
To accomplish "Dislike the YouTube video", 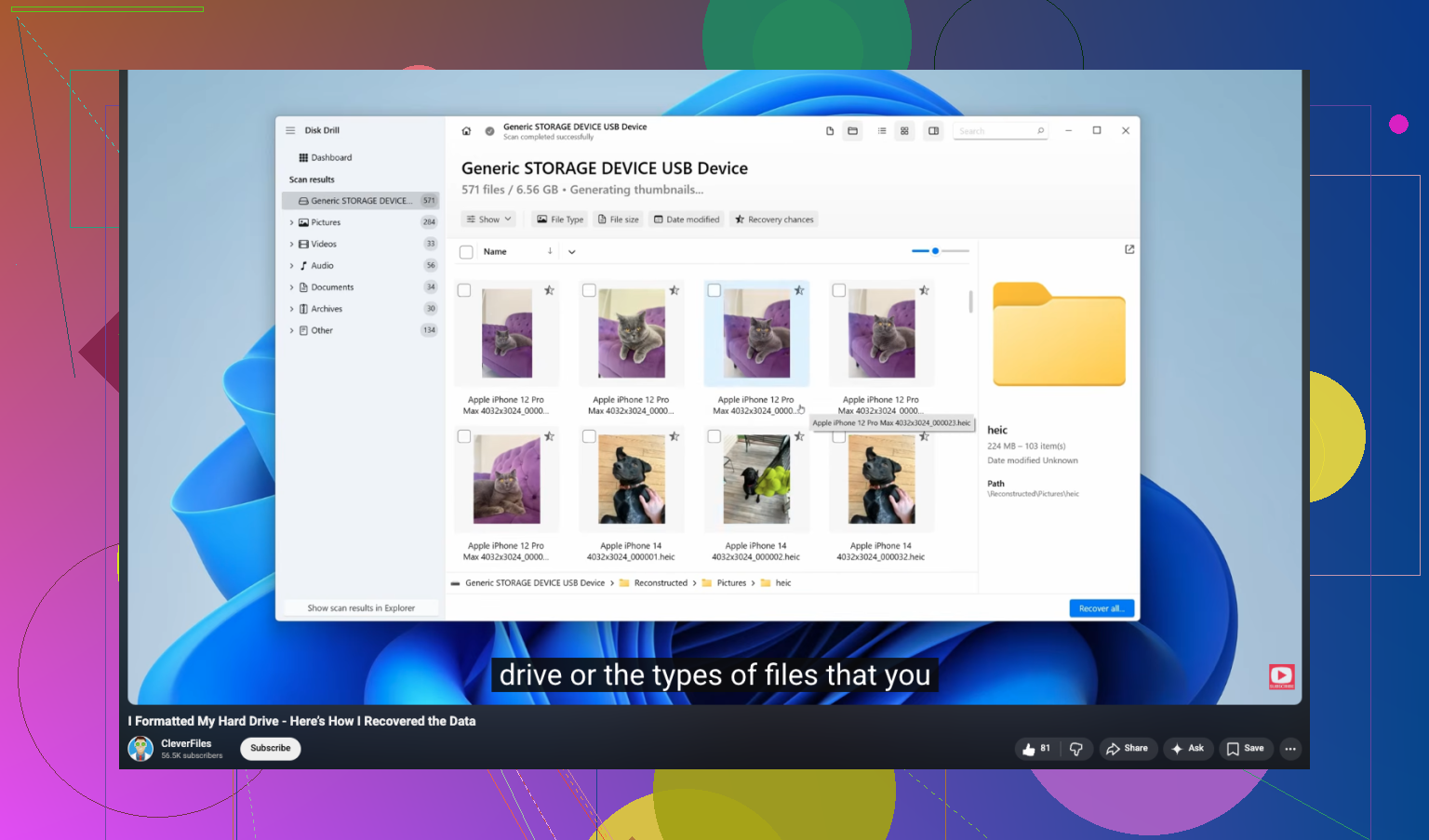I will click(x=1076, y=749).
